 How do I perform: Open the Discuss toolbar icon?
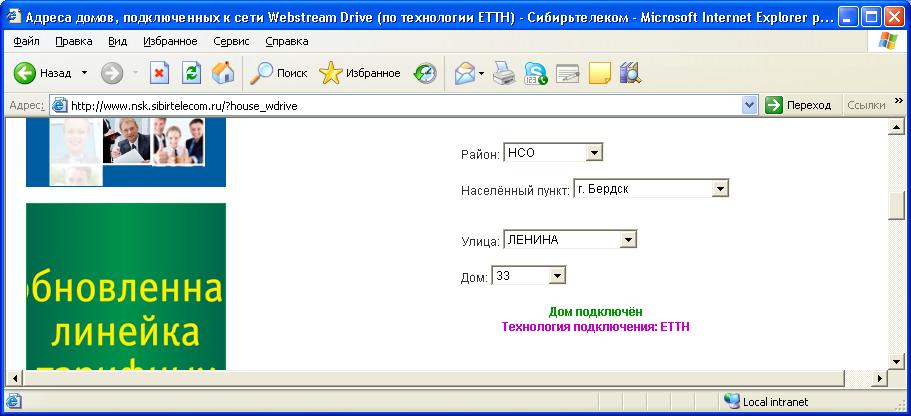(x=568, y=73)
